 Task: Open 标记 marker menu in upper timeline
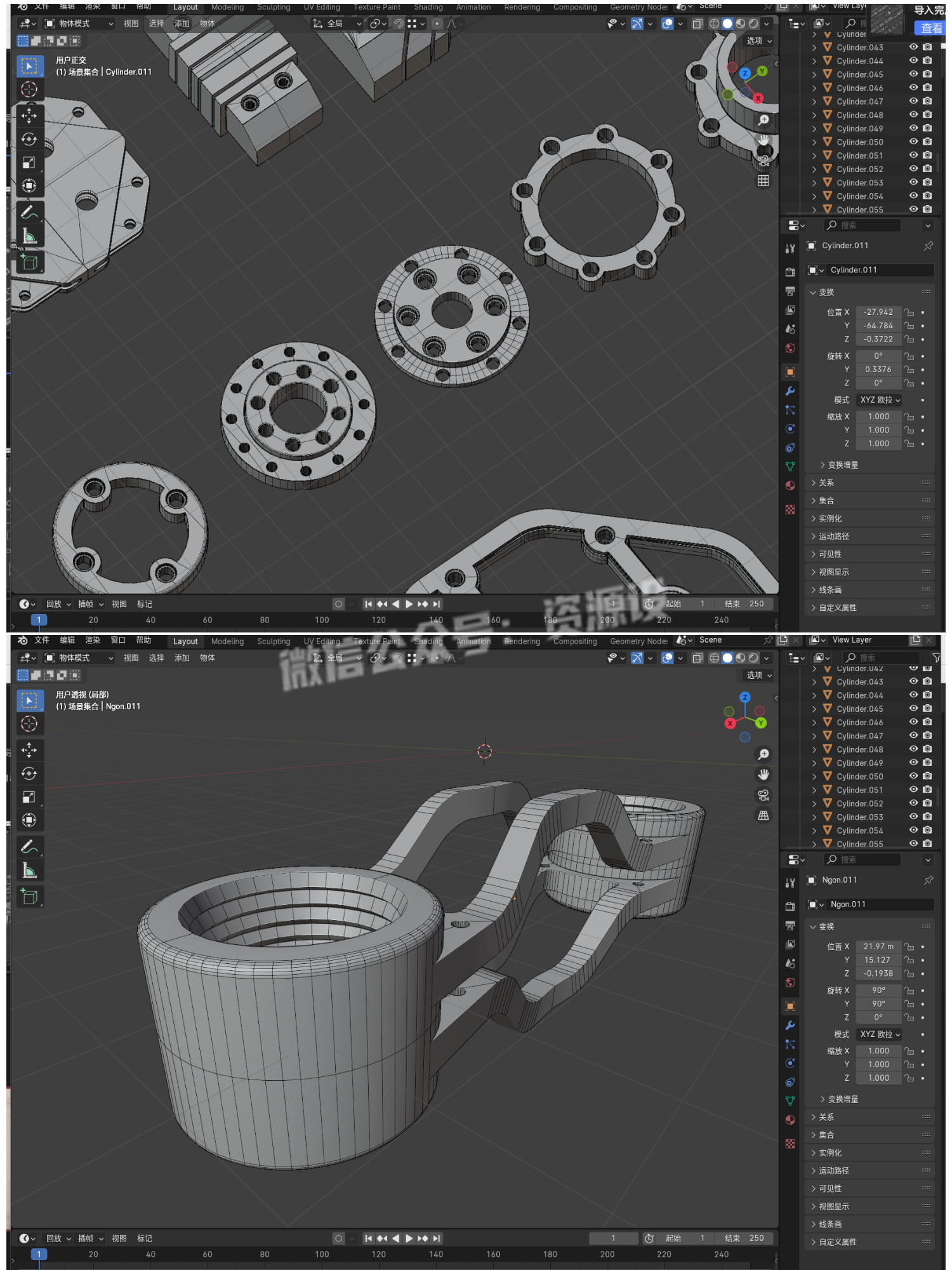tap(145, 605)
